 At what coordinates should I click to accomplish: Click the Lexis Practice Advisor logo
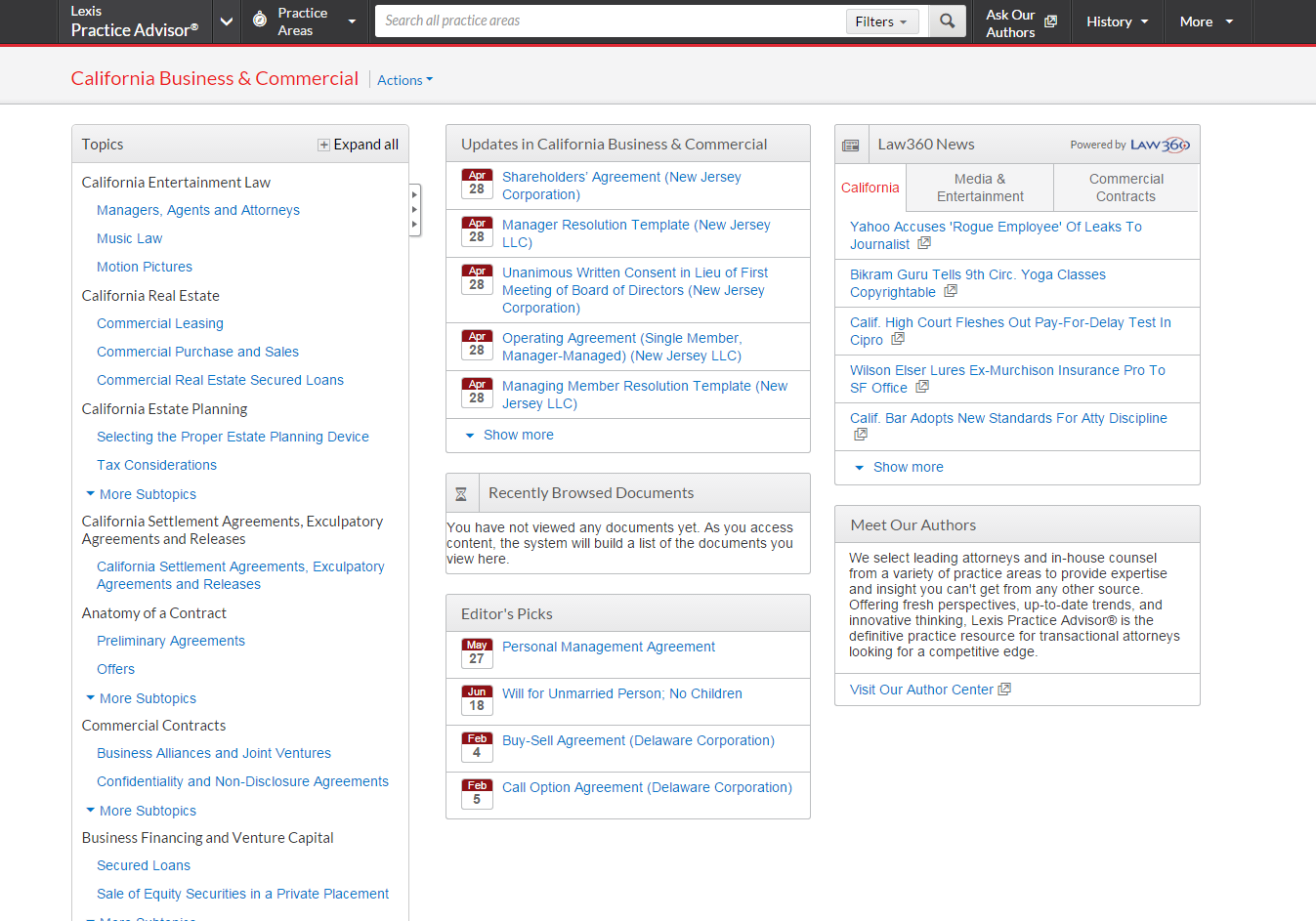point(135,21)
